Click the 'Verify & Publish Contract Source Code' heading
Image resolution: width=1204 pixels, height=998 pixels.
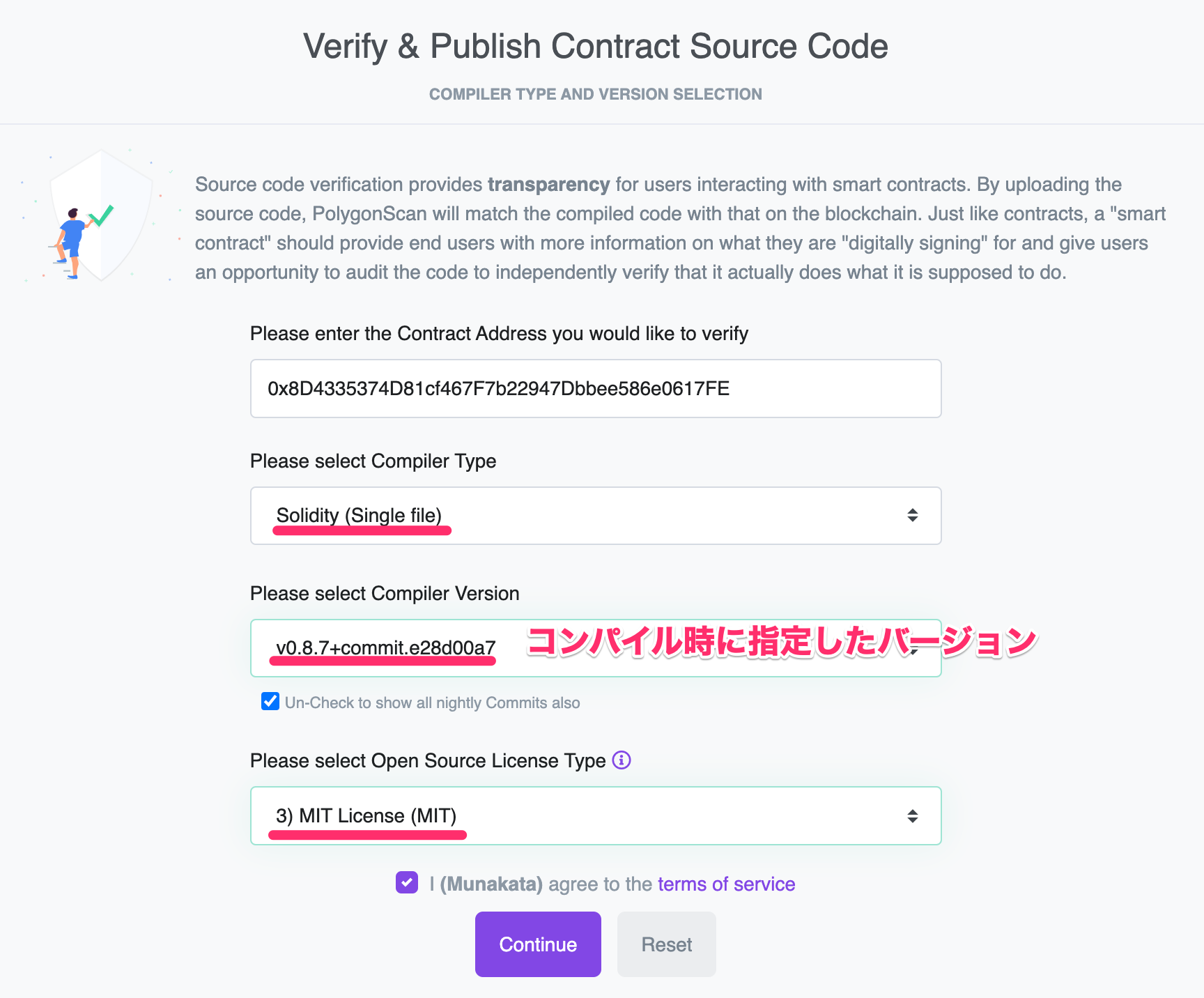(x=596, y=47)
